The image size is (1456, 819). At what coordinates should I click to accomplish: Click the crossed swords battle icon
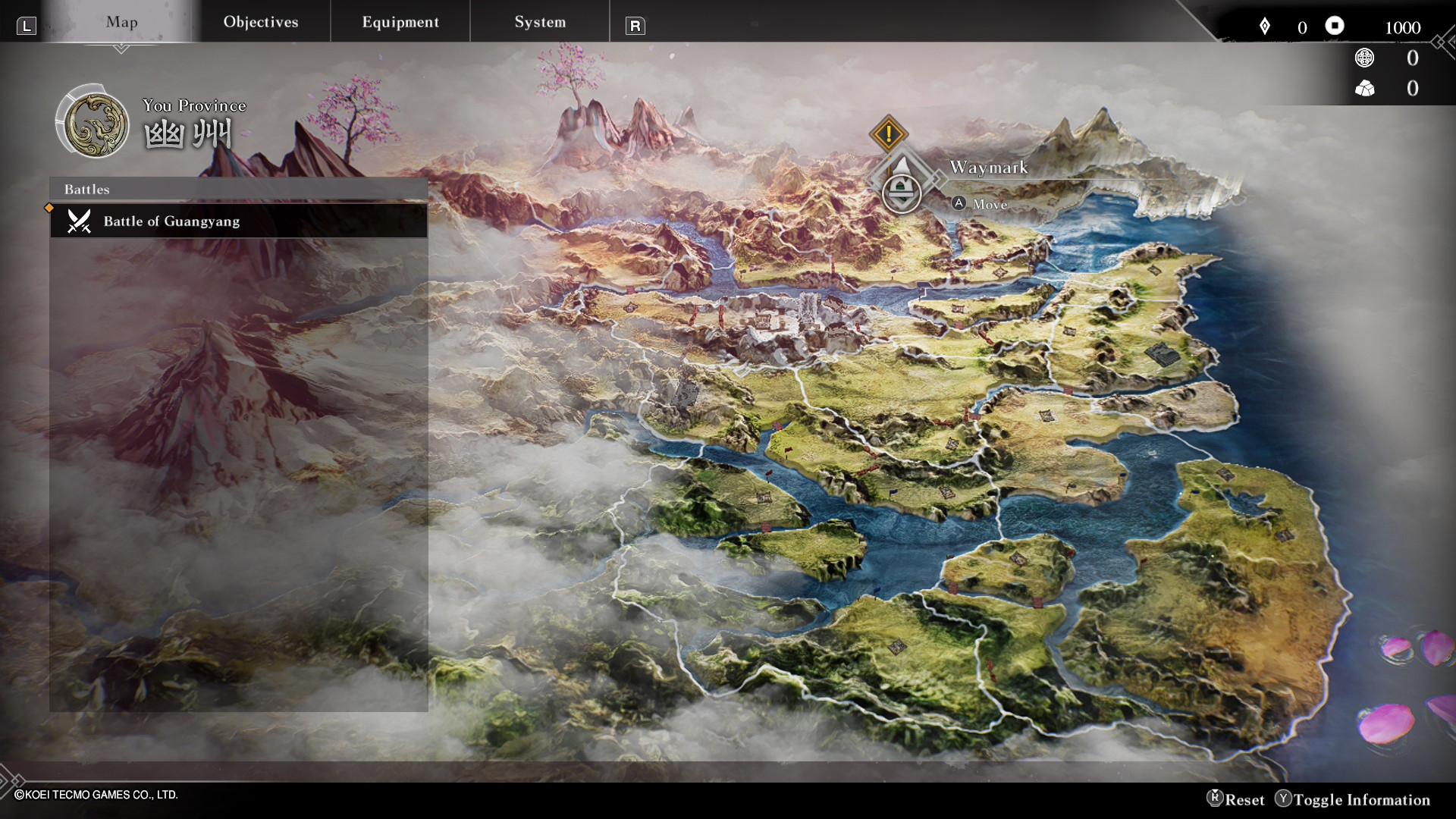pos(79,221)
